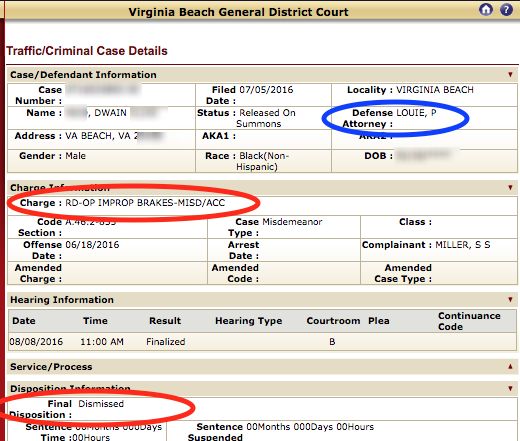
Task: Collapse the Case/Defendant Information section
Action: coord(510,74)
